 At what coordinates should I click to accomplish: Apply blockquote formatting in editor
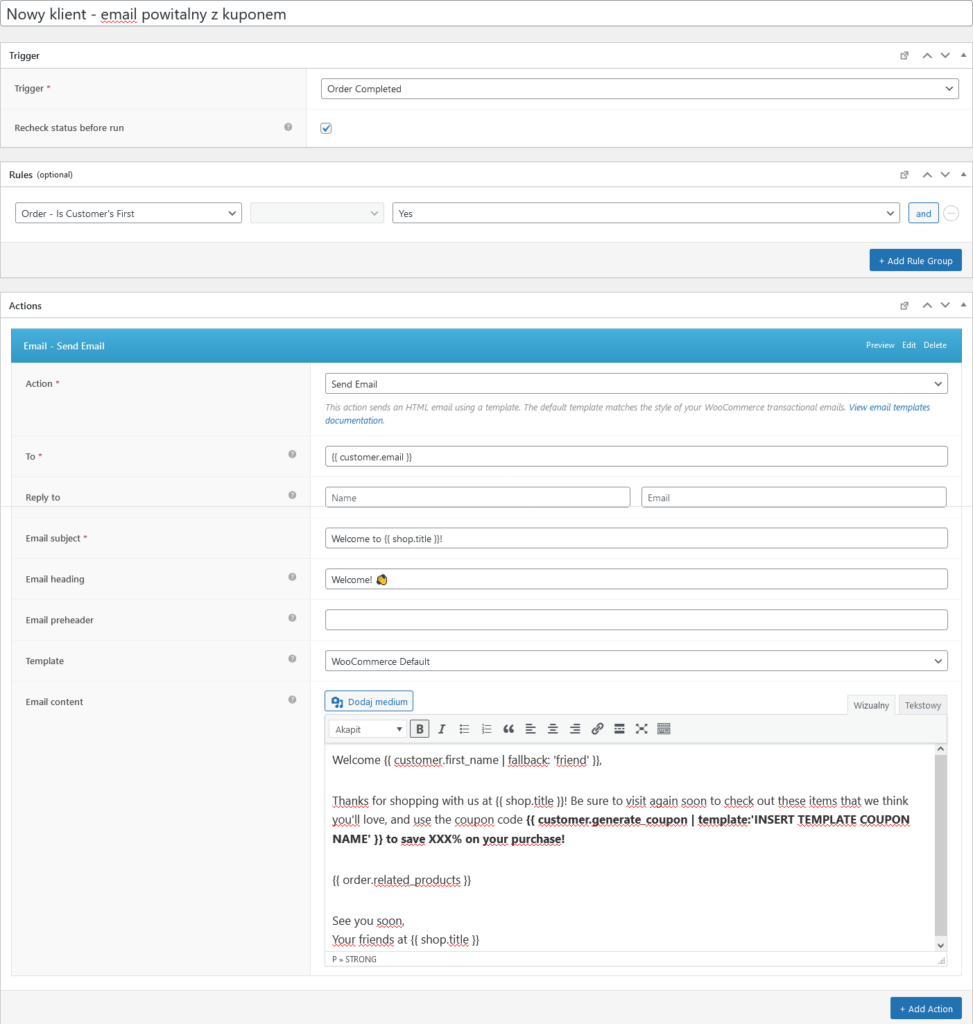pos(509,729)
